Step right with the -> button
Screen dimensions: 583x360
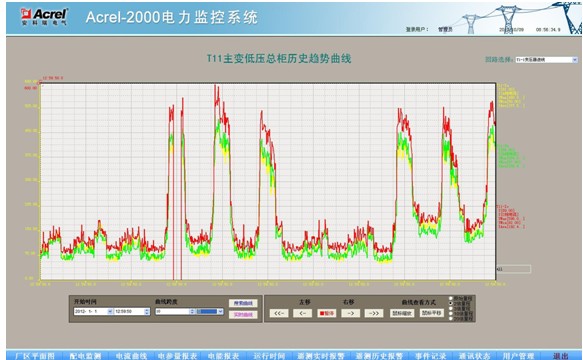350,313
